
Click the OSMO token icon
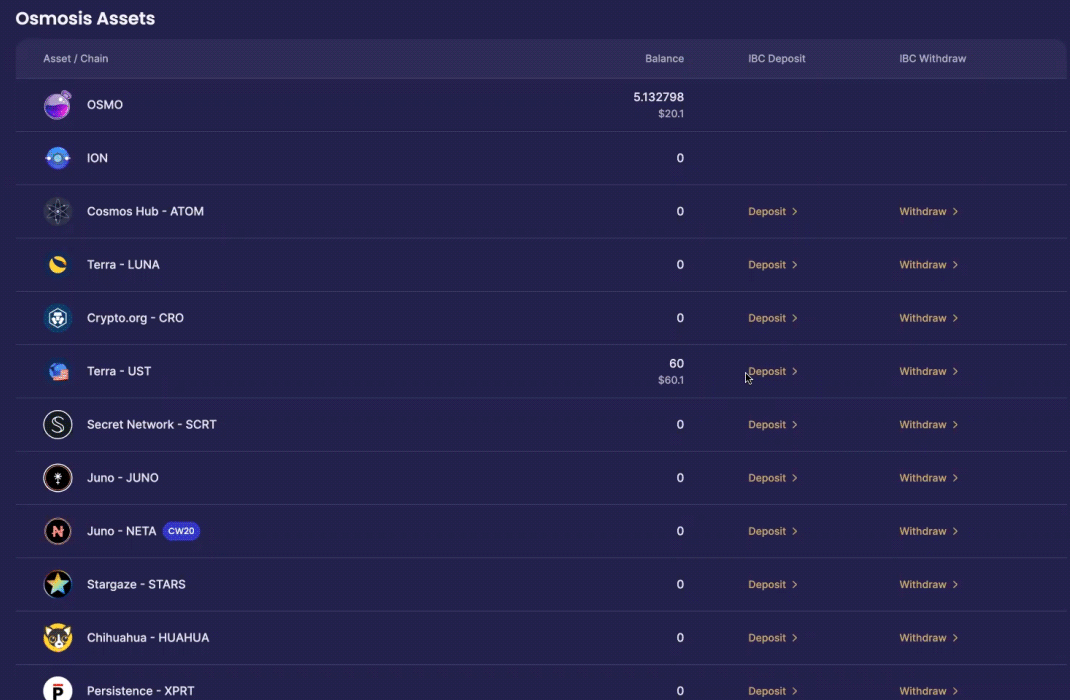pyautogui.click(x=57, y=105)
